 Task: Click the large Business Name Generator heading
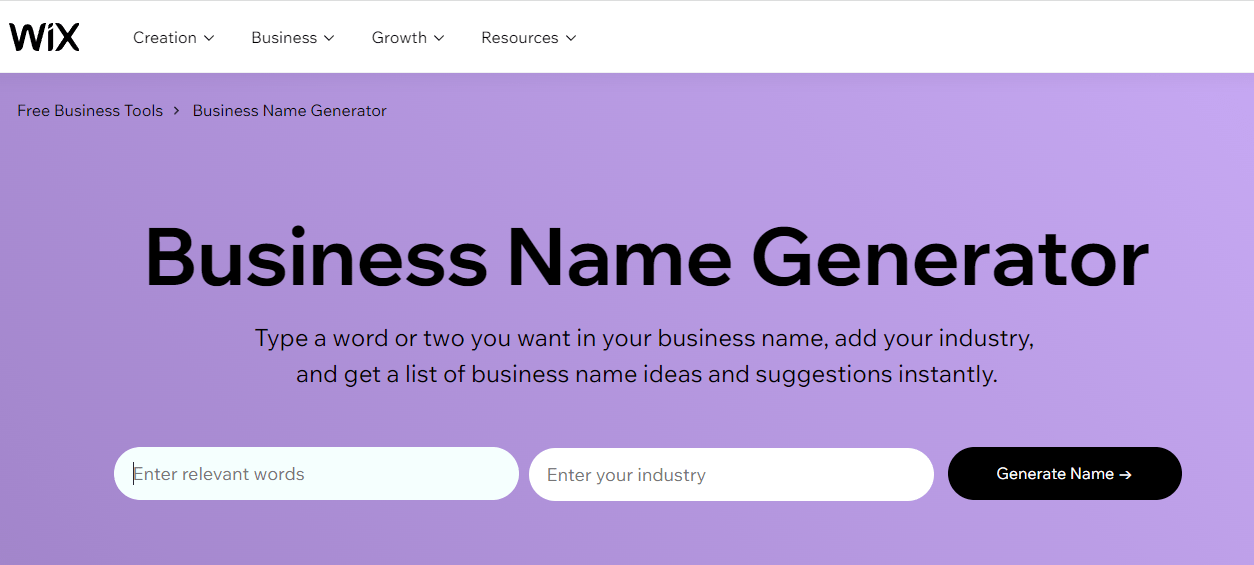tap(646, 259)
